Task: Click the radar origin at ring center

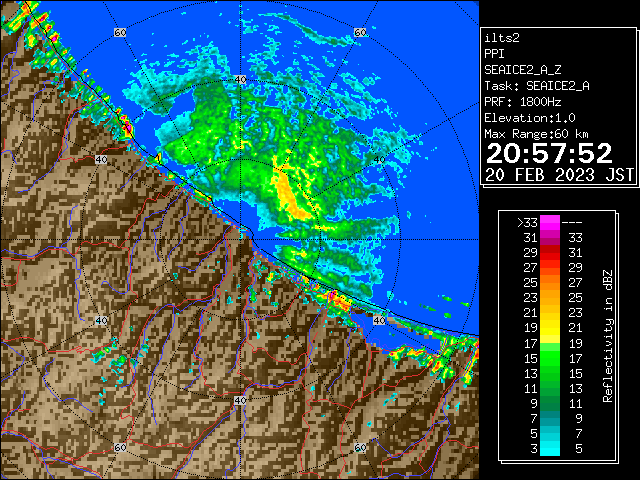Action: click(240, 240)
